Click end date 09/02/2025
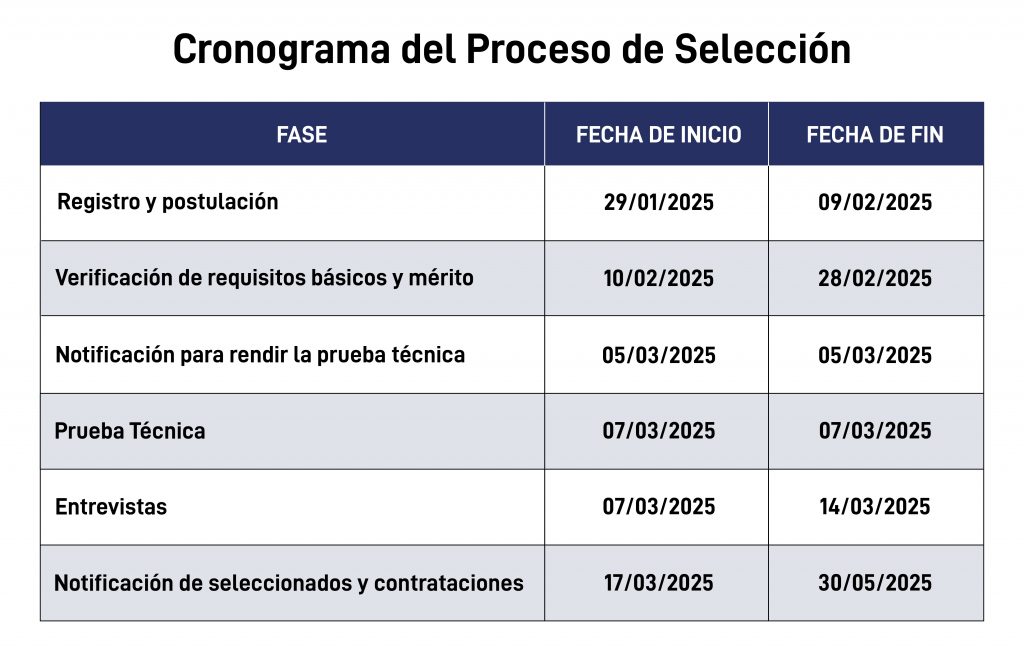The image size is (1024, 655). click(875, 203)
